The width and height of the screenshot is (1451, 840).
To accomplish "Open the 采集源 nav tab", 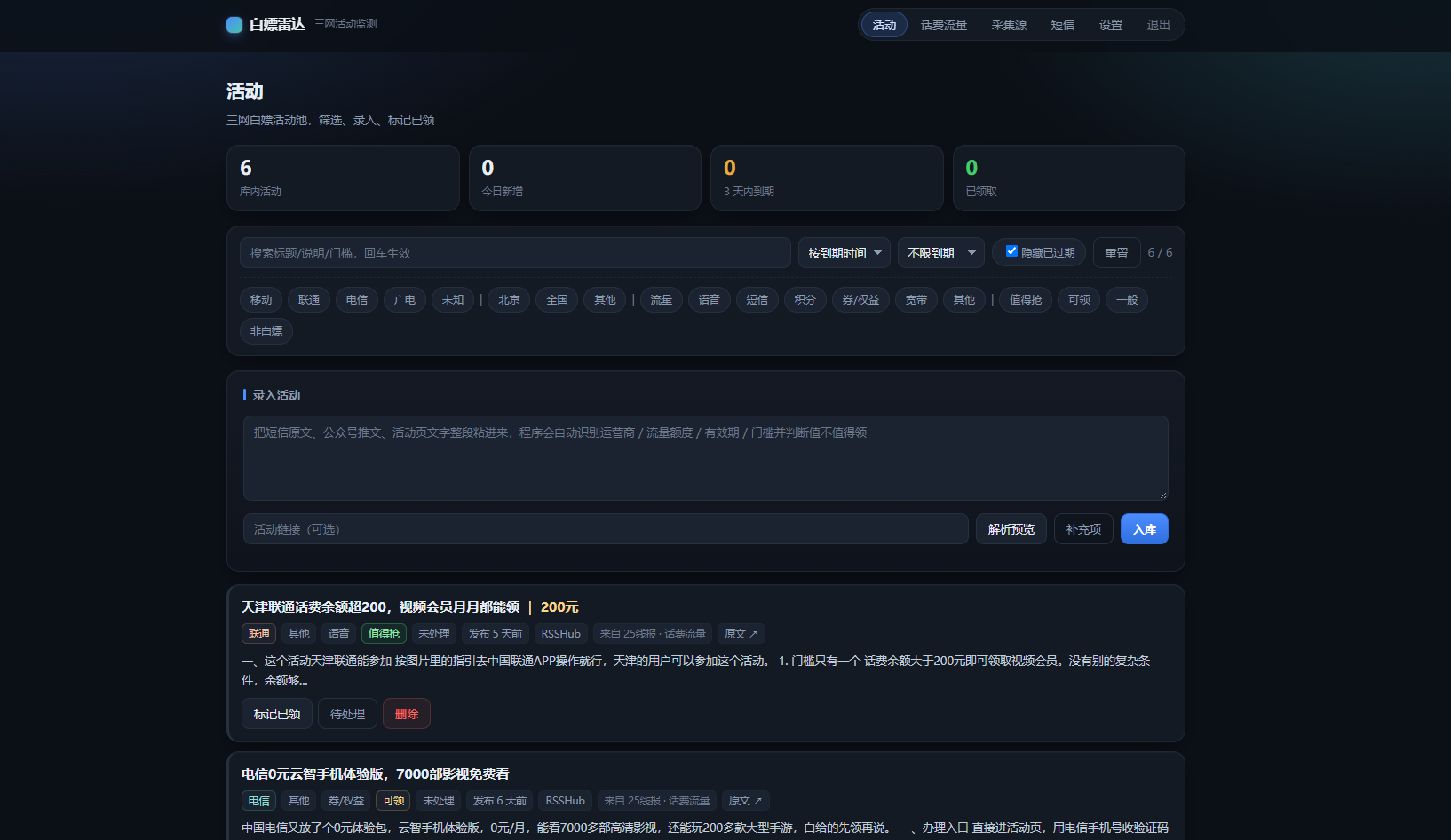I will pos(1009,25).
